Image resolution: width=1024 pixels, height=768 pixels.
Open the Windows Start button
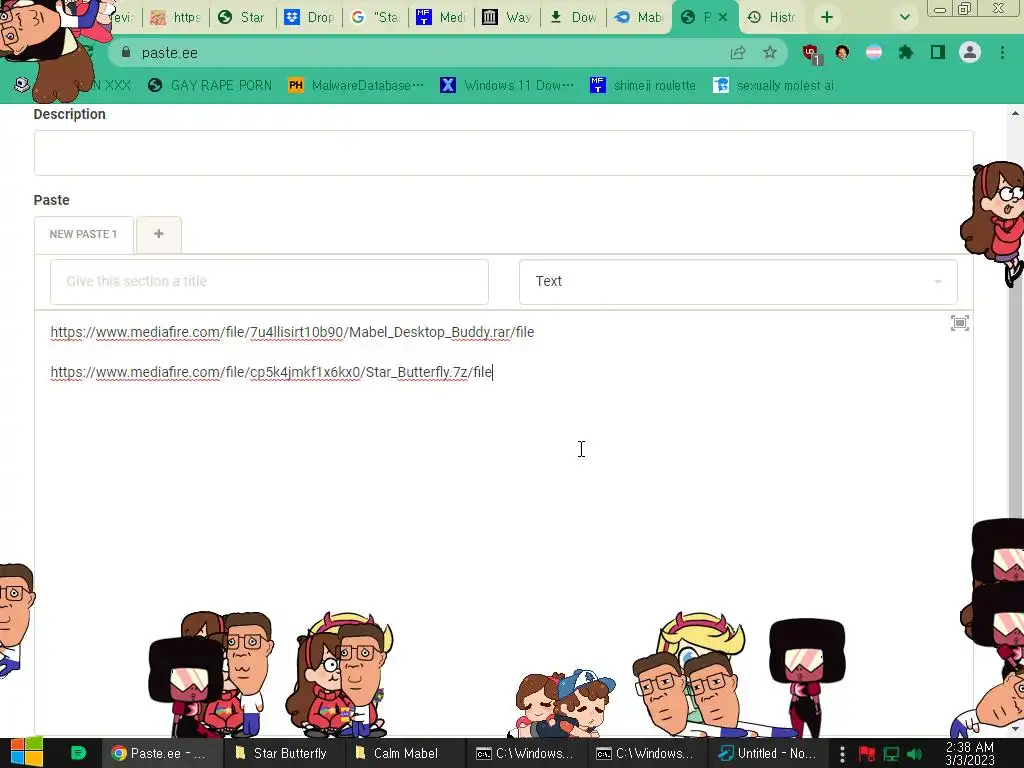coord(27,753)
